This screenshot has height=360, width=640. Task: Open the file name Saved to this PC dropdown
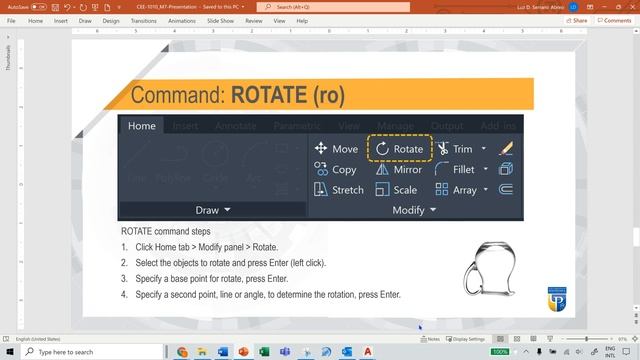click(x=243, y=7)
